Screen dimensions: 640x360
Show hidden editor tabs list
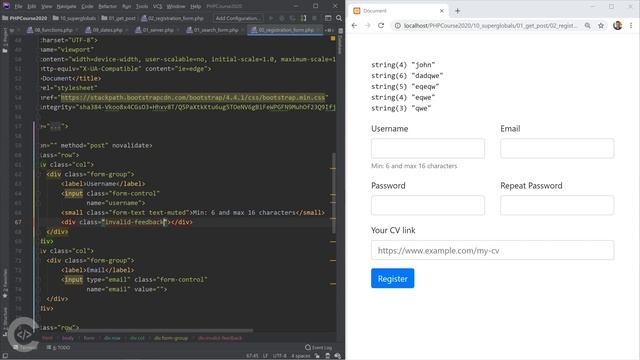[x=329, y=30]
